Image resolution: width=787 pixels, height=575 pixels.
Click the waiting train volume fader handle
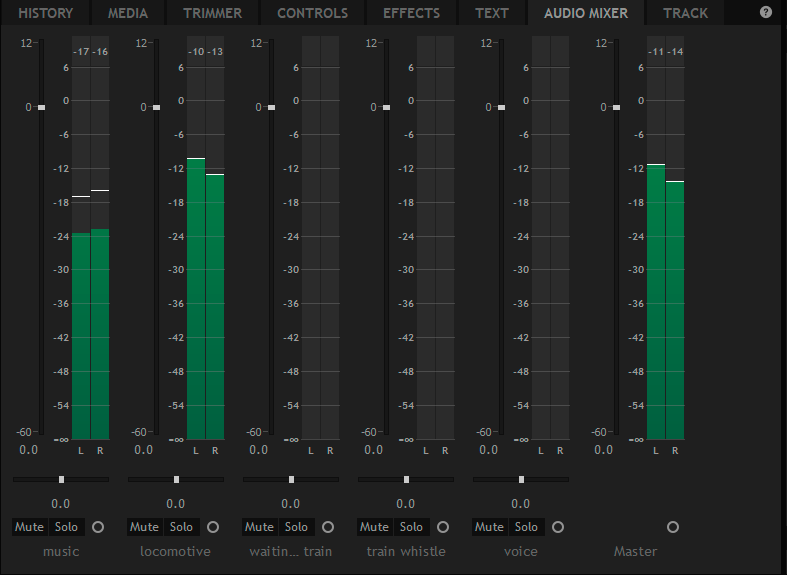coord(271,107)
